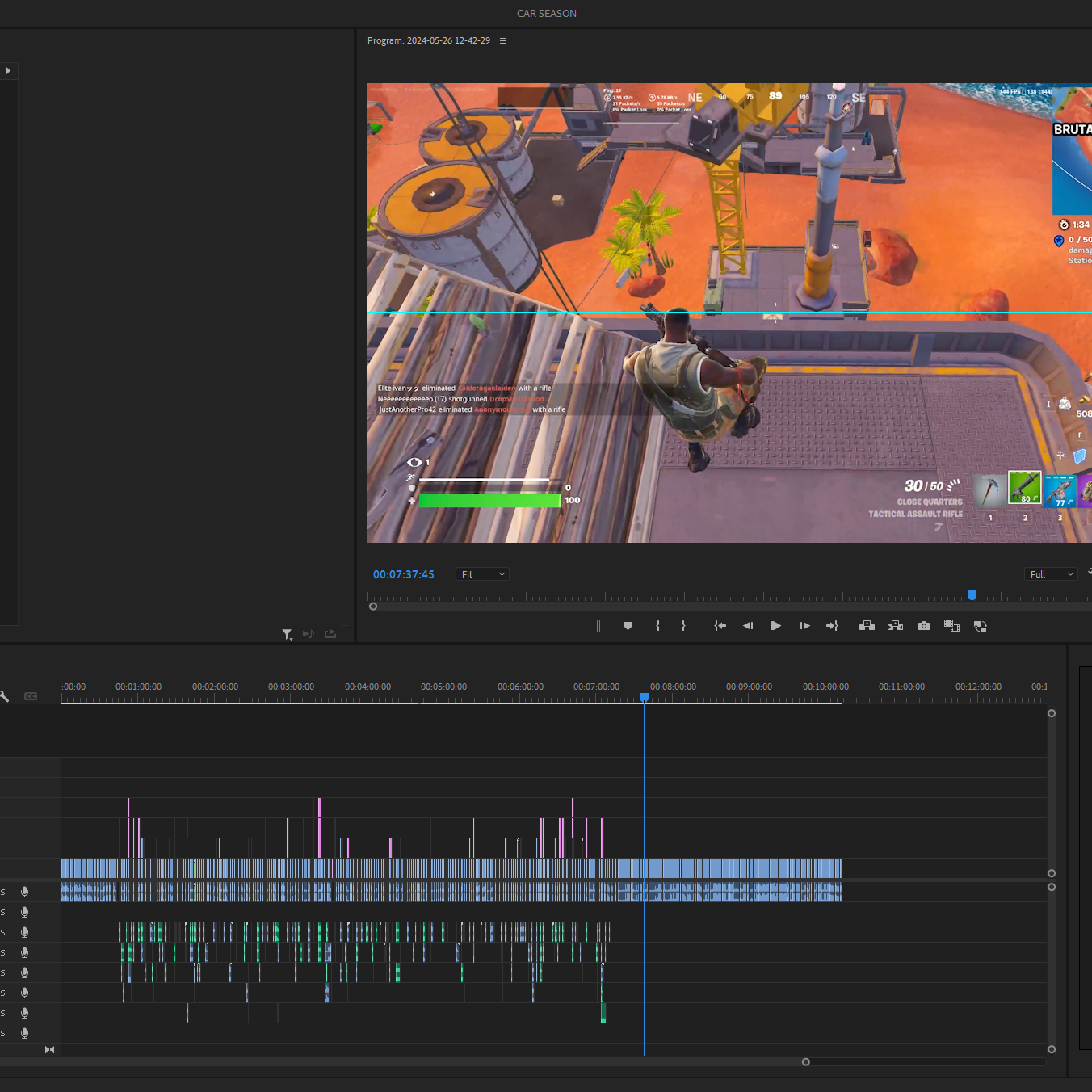Open Timeline Display Settings wrench icon
The image size is (1092, 1092).
pyautogui.click(x=4, y=696)
